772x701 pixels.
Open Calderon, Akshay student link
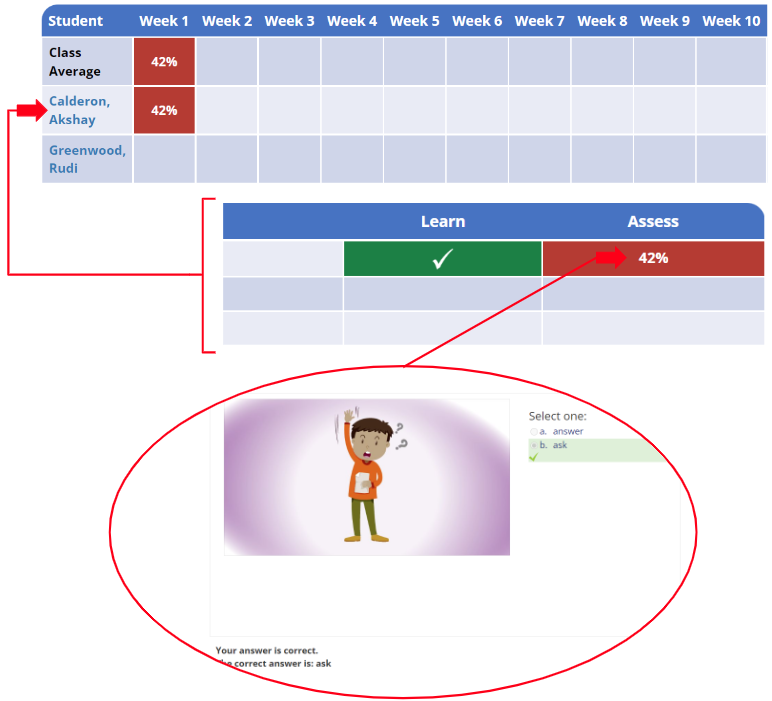(79, 110)
